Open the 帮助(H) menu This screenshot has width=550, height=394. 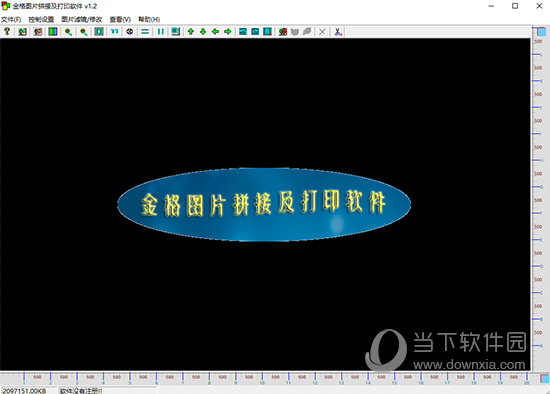pyautogui.click(x=149, y=19)
